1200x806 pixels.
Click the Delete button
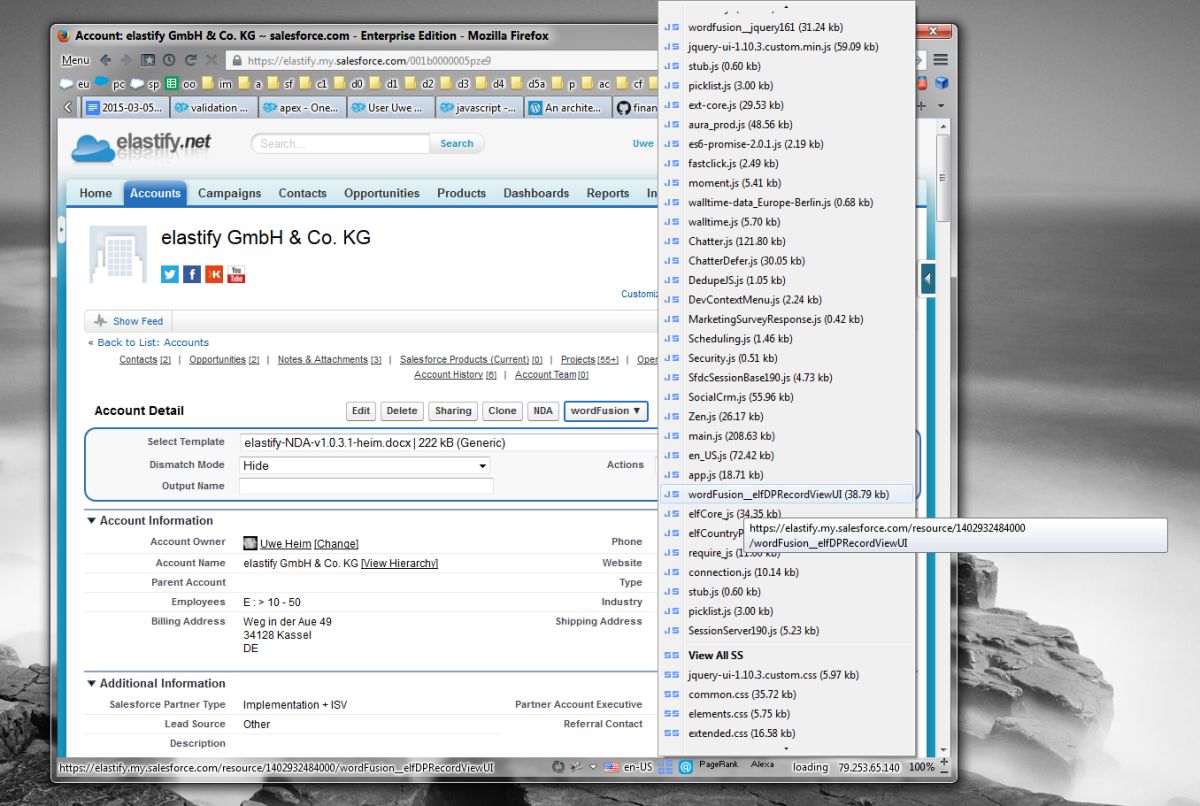[x=402, y=411]
